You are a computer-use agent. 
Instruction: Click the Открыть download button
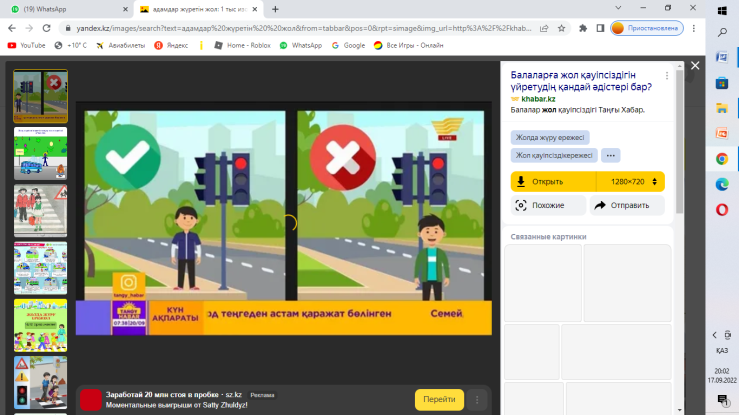coord(553,182)
